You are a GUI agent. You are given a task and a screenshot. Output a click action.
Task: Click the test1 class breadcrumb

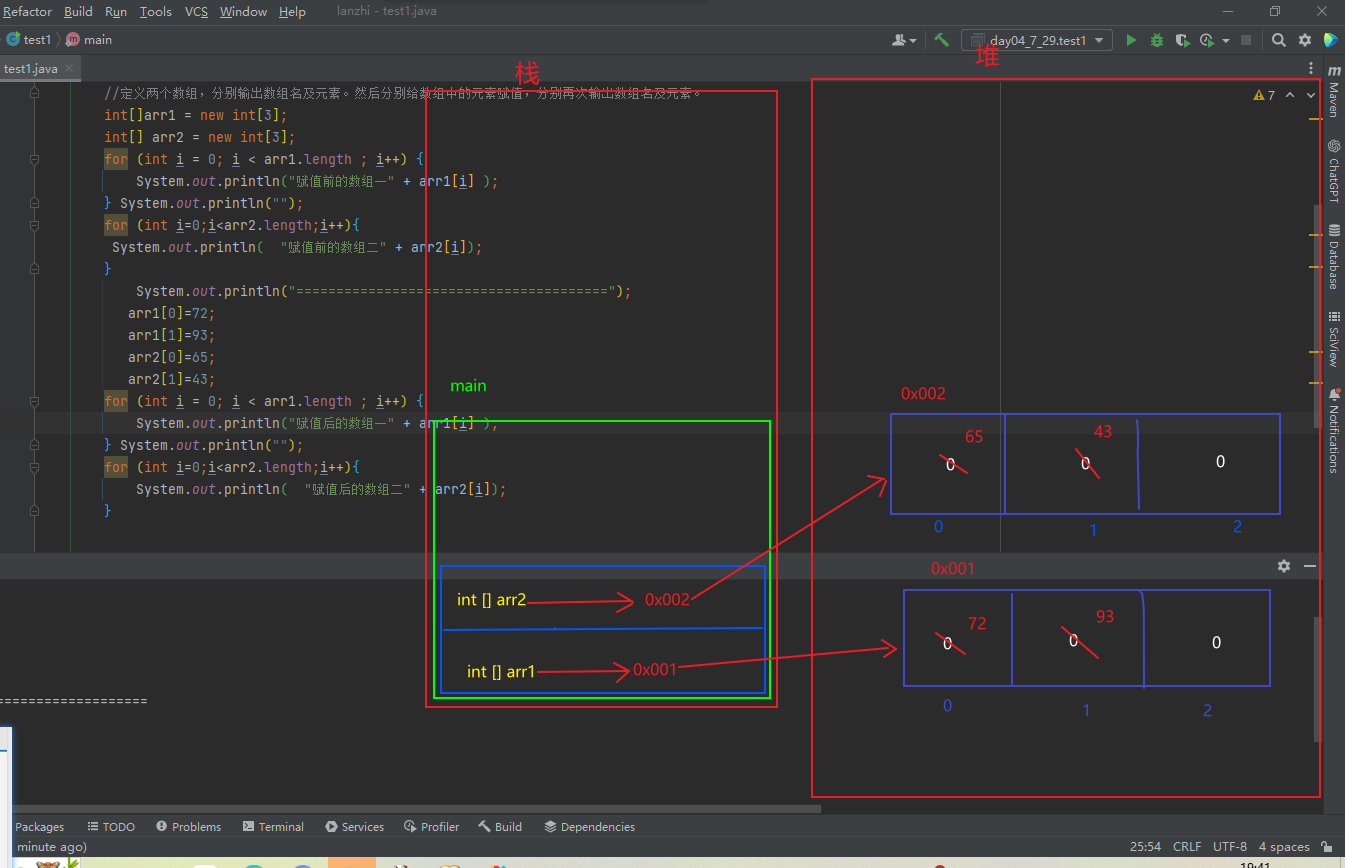(29, 40)
